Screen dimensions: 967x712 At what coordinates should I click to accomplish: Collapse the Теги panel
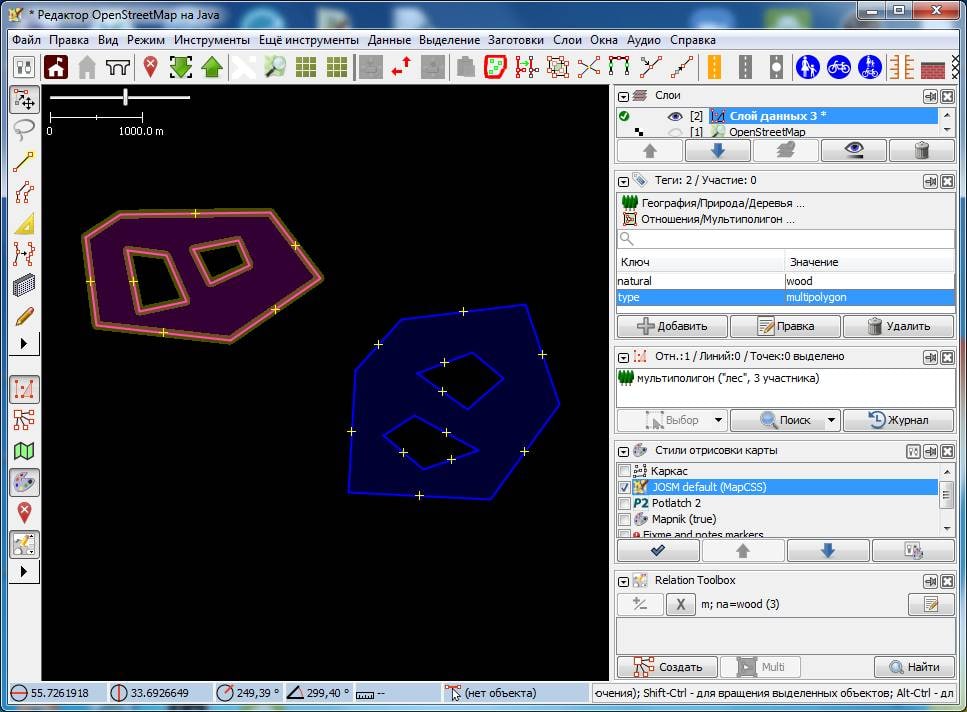click(623, 181)
